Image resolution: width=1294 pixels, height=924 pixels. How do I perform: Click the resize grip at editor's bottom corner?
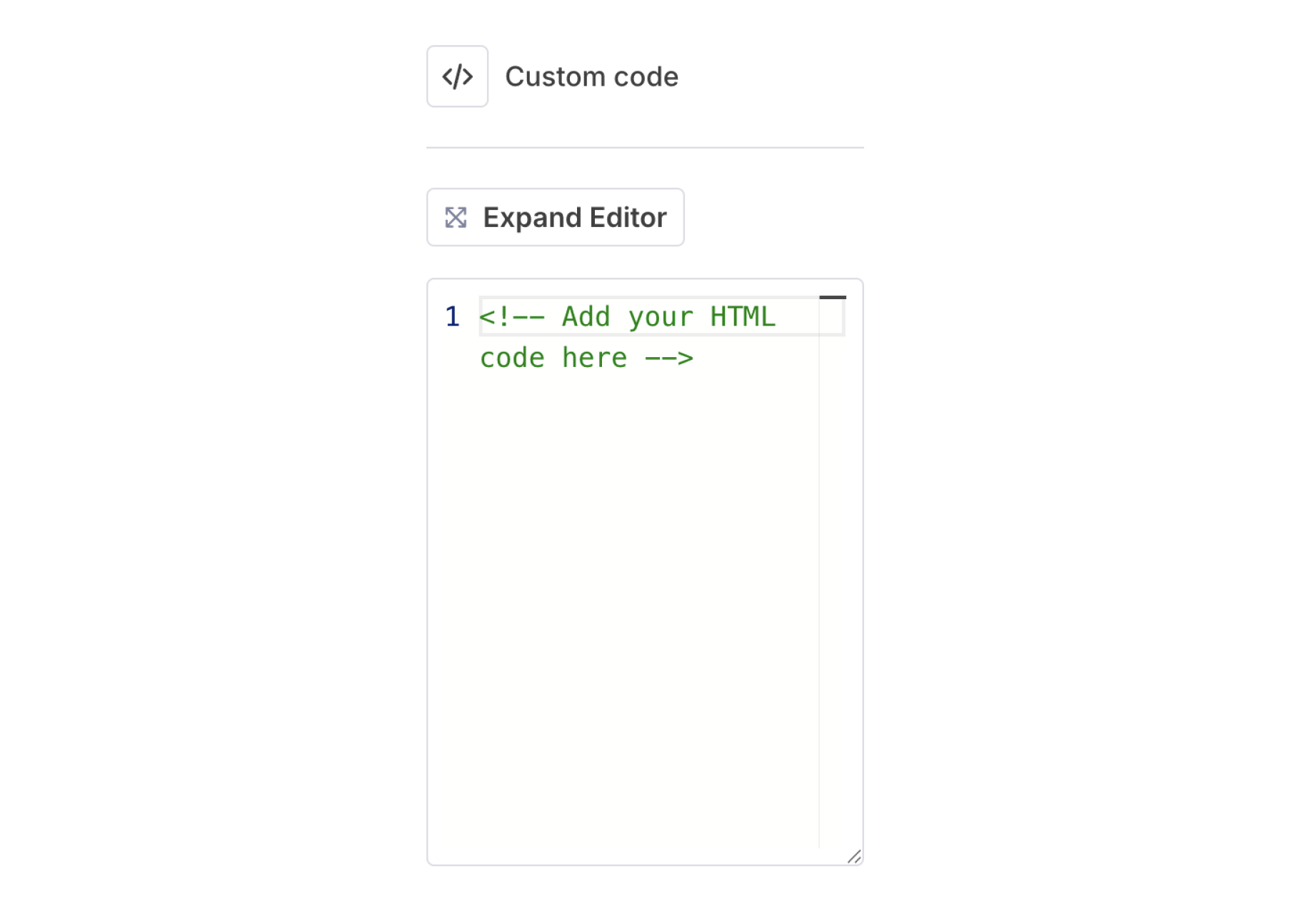[x=854, y=858]
